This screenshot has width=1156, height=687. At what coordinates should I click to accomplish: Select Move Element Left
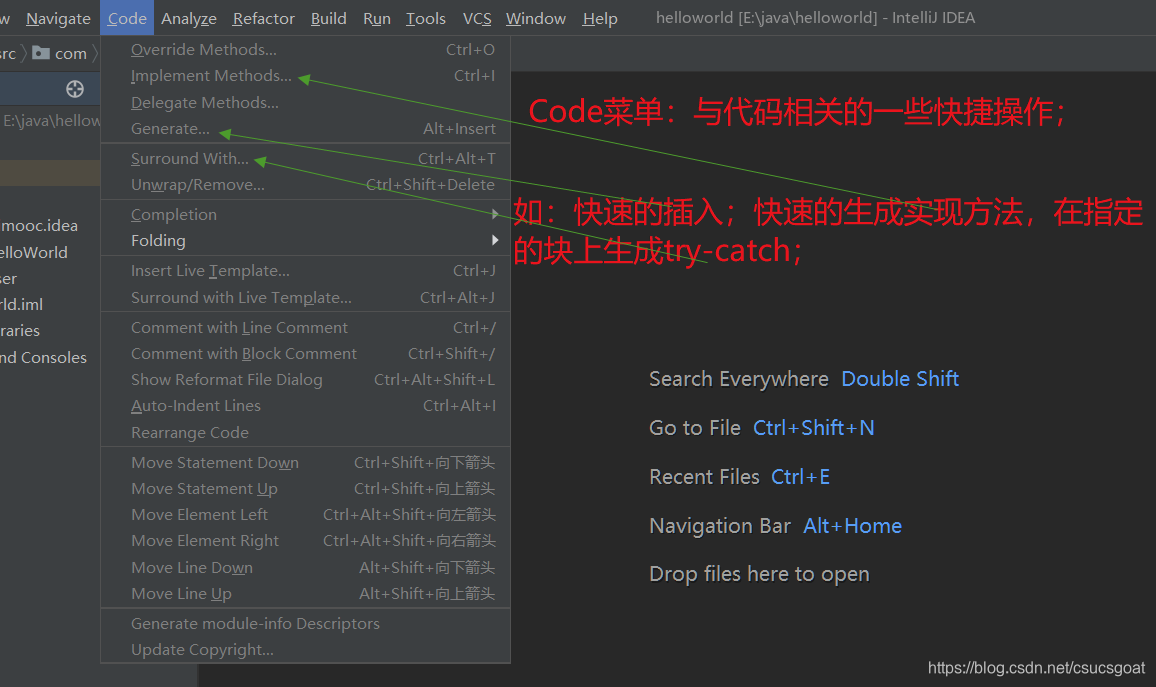click(x=305, y=515)
